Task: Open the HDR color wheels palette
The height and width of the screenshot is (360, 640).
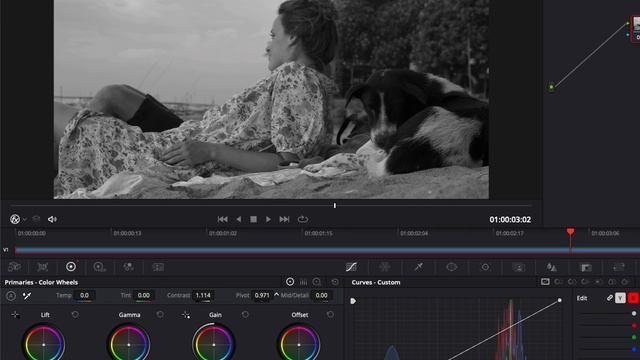Action: pyautogui.click(x=100, y=267)
